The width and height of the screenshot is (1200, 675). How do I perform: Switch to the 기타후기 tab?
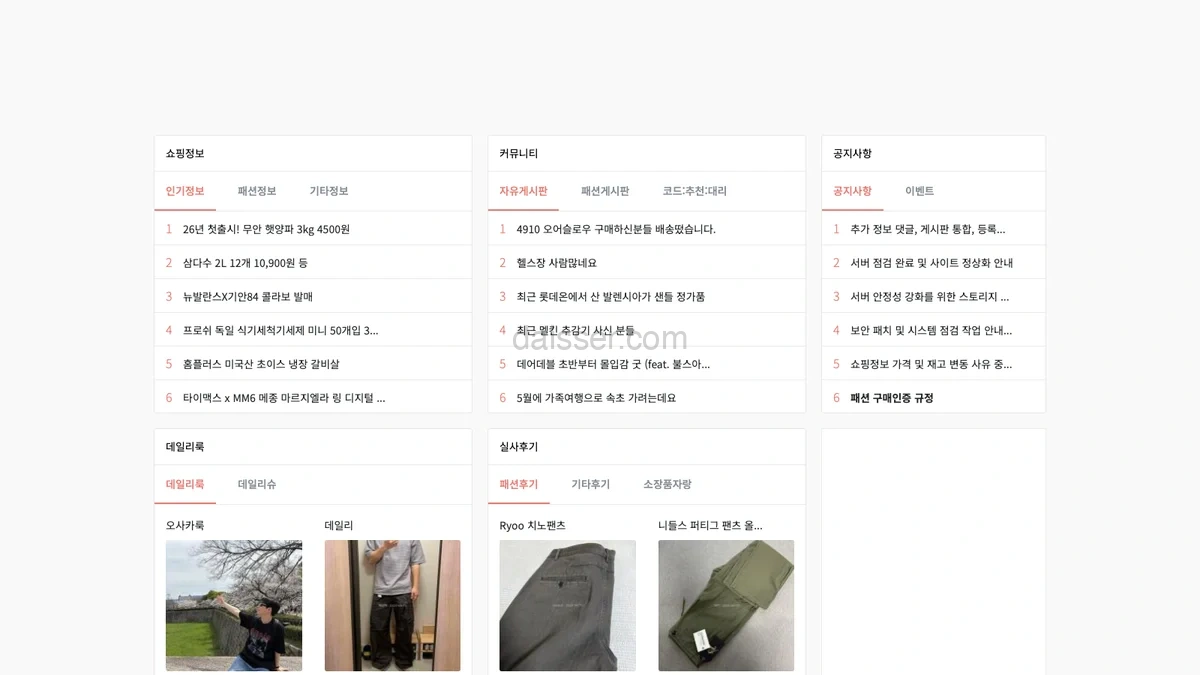pyautogui.click(x=590, y=484)
